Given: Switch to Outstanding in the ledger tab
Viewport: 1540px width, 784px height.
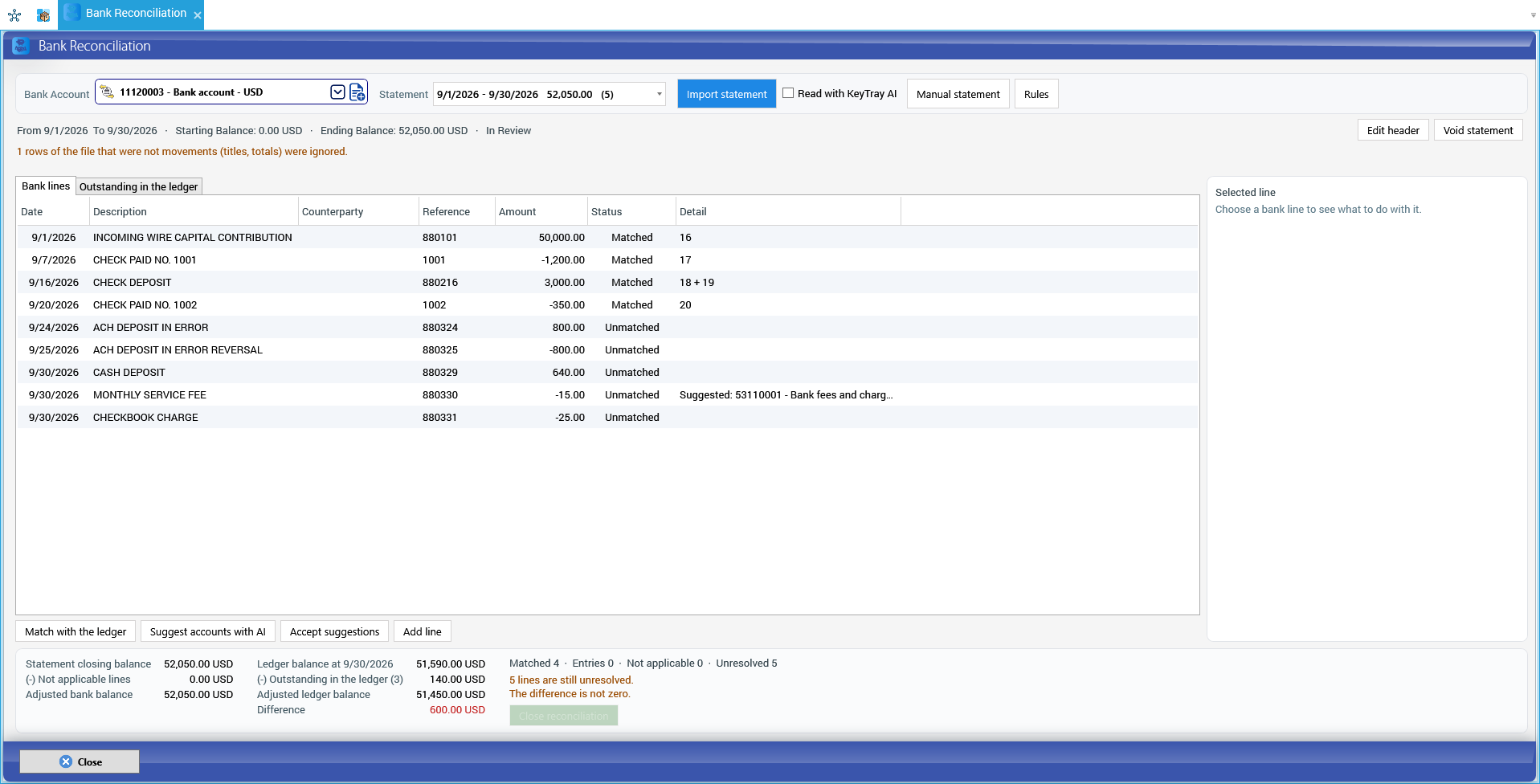Looking at the screenshot, I should point(138,186).
